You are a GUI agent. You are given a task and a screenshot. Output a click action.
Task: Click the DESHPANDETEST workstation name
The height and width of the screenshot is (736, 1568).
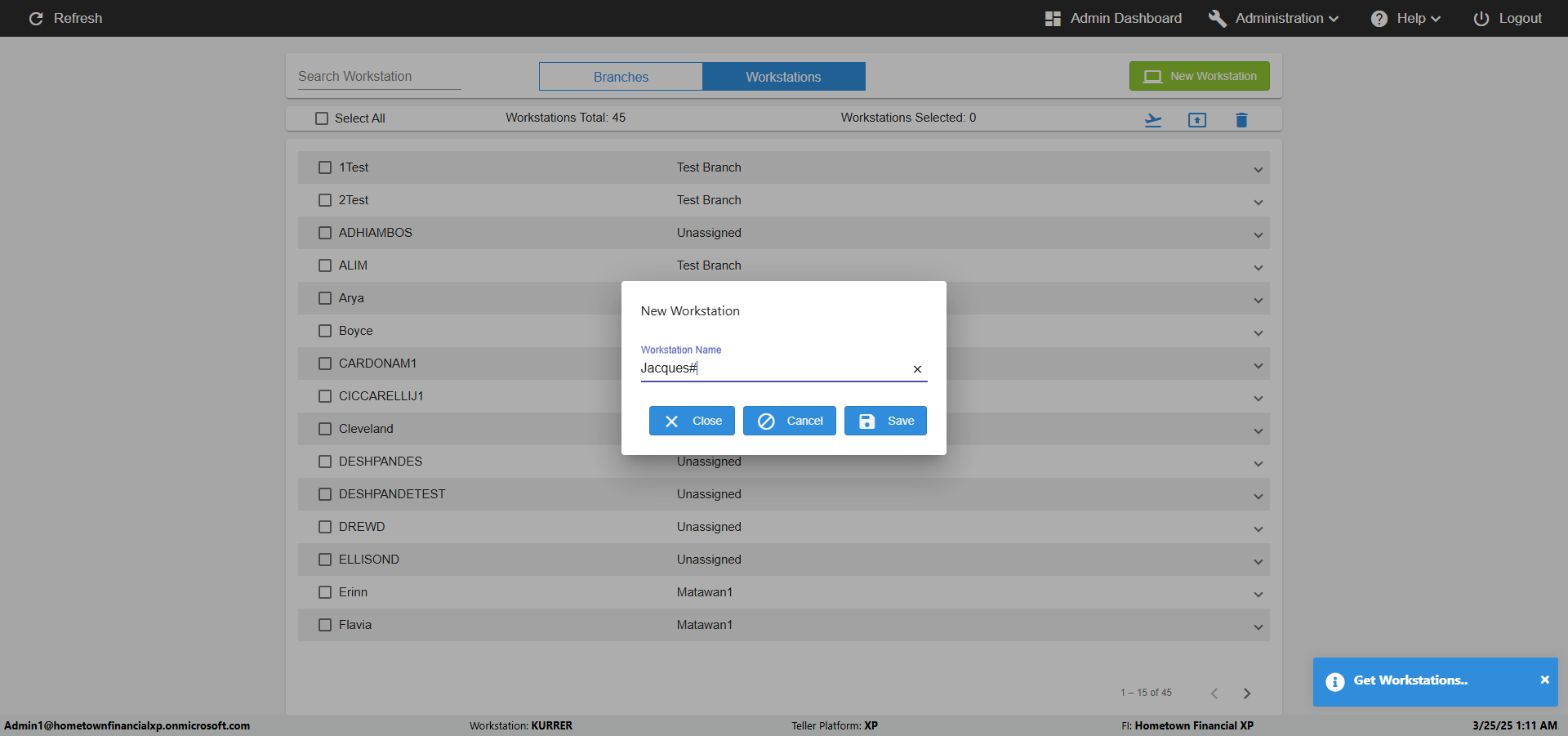(392, 494)
